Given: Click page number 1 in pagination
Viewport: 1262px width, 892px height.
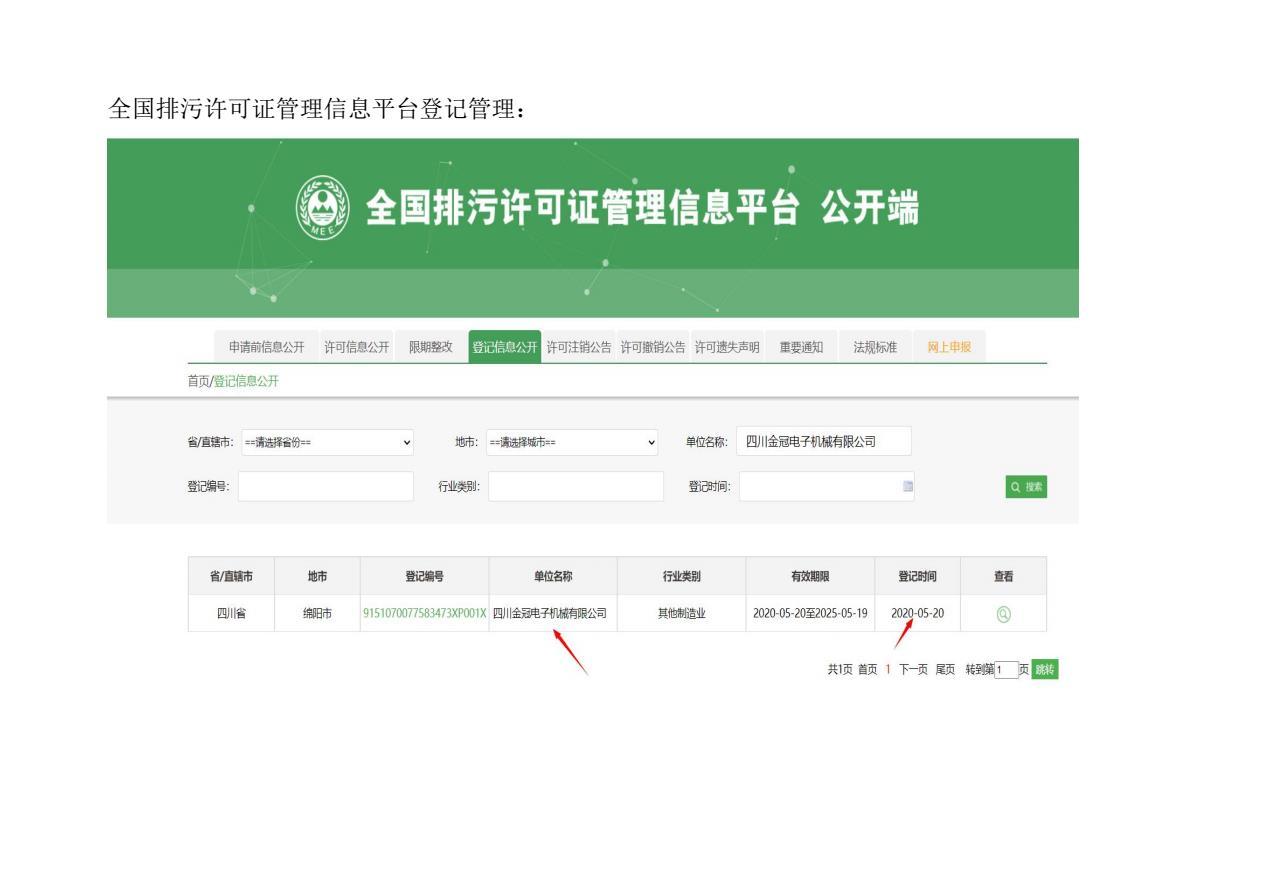Looking at the screenshot, I should pyautogui.click(x=887, y=670).
